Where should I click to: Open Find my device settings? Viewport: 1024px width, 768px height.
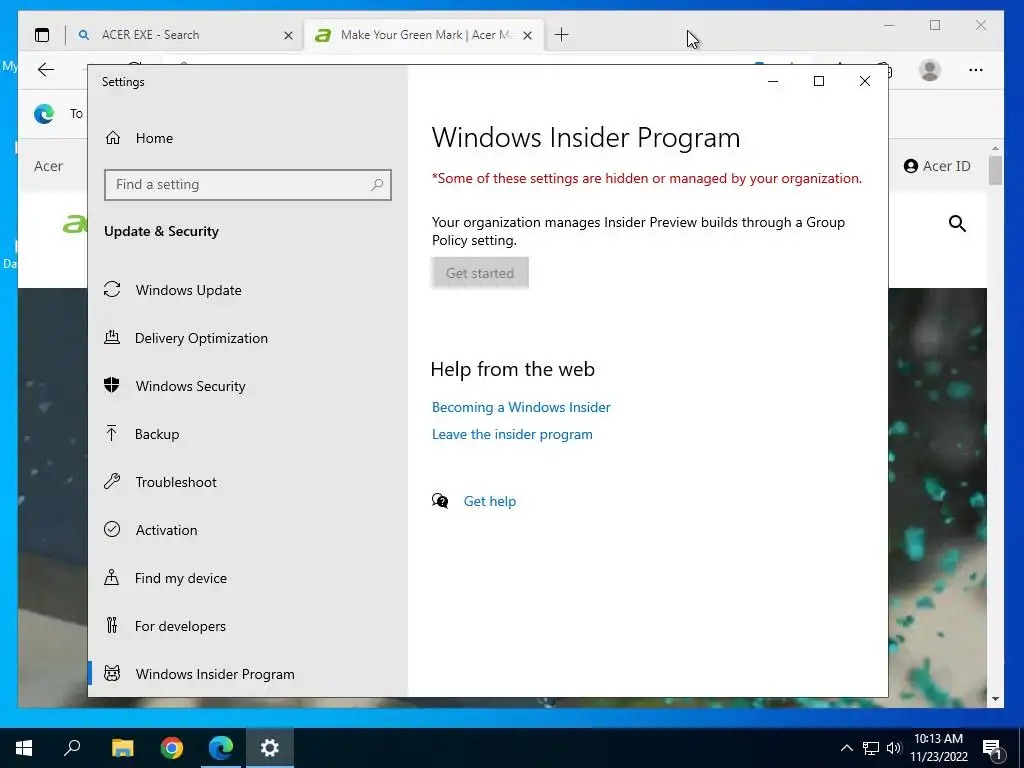point(180,578)
